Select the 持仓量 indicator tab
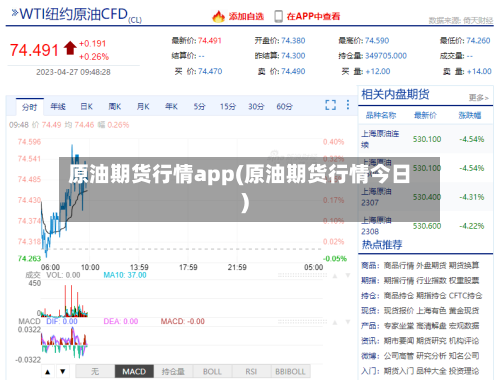This screenshot has height=380, width=500. point(173,371)
